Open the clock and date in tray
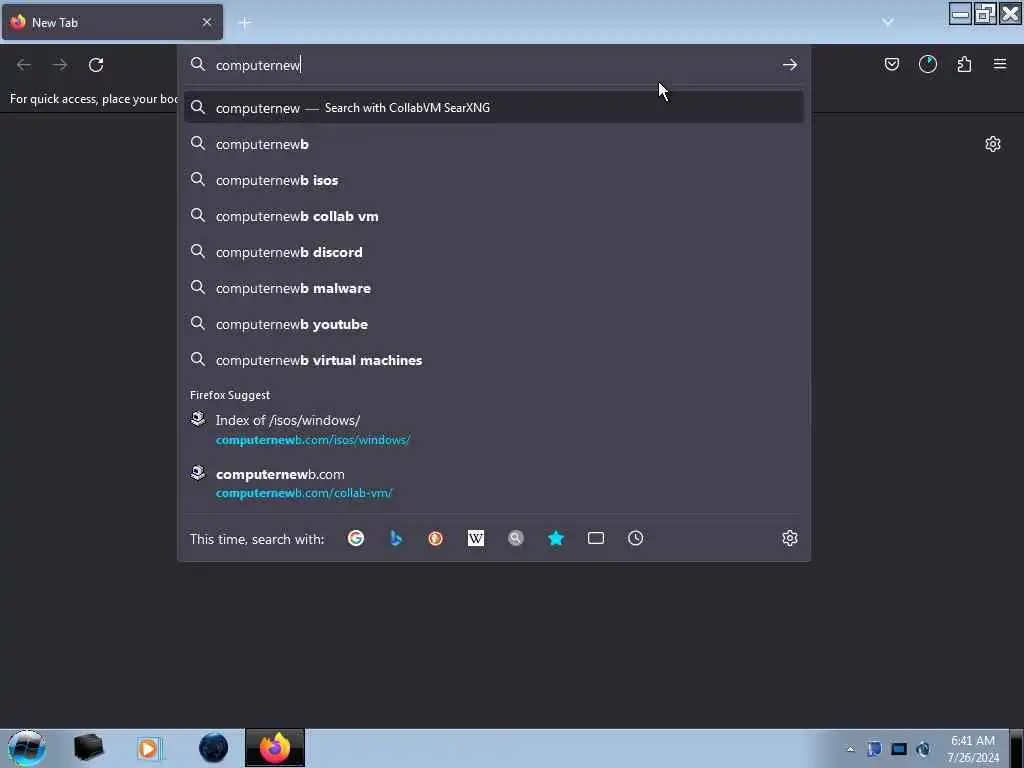The height and width of the screenshot is (768, 1024). (973, 749)
